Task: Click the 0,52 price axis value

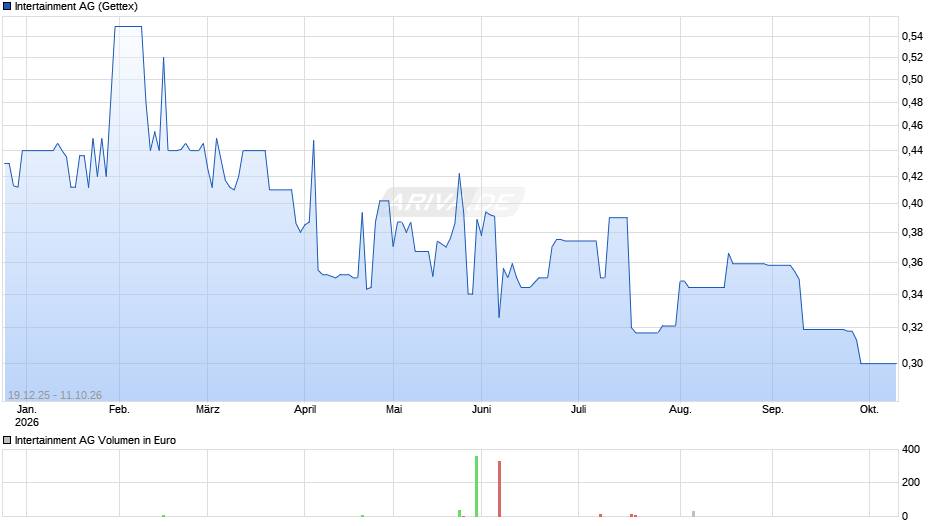Action: (912, 58)
